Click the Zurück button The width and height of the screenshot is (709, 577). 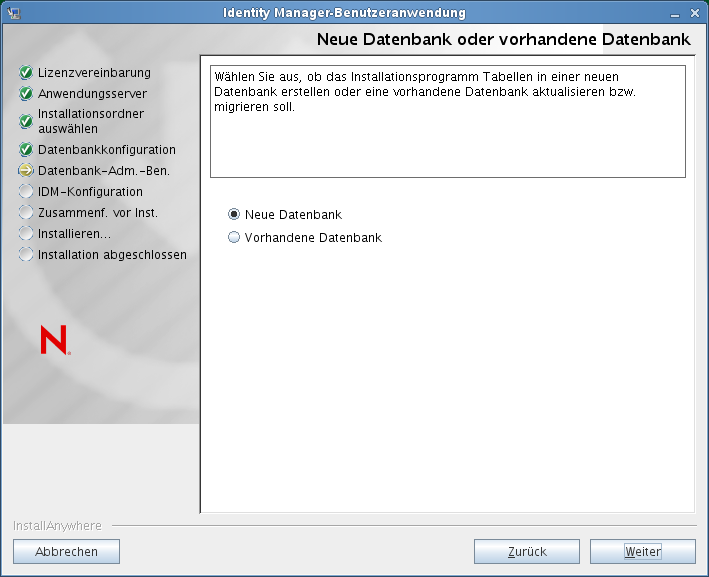pos(527,551)
